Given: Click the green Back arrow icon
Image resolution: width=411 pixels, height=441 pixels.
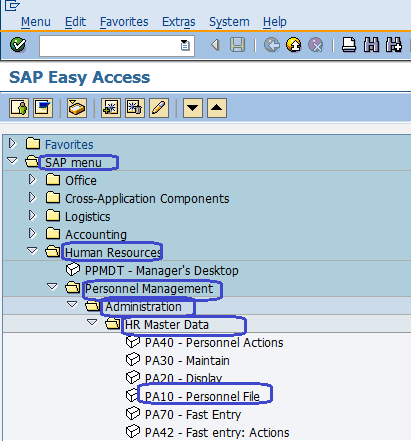Looking at the screenshot, I should [x=272, y=45].
